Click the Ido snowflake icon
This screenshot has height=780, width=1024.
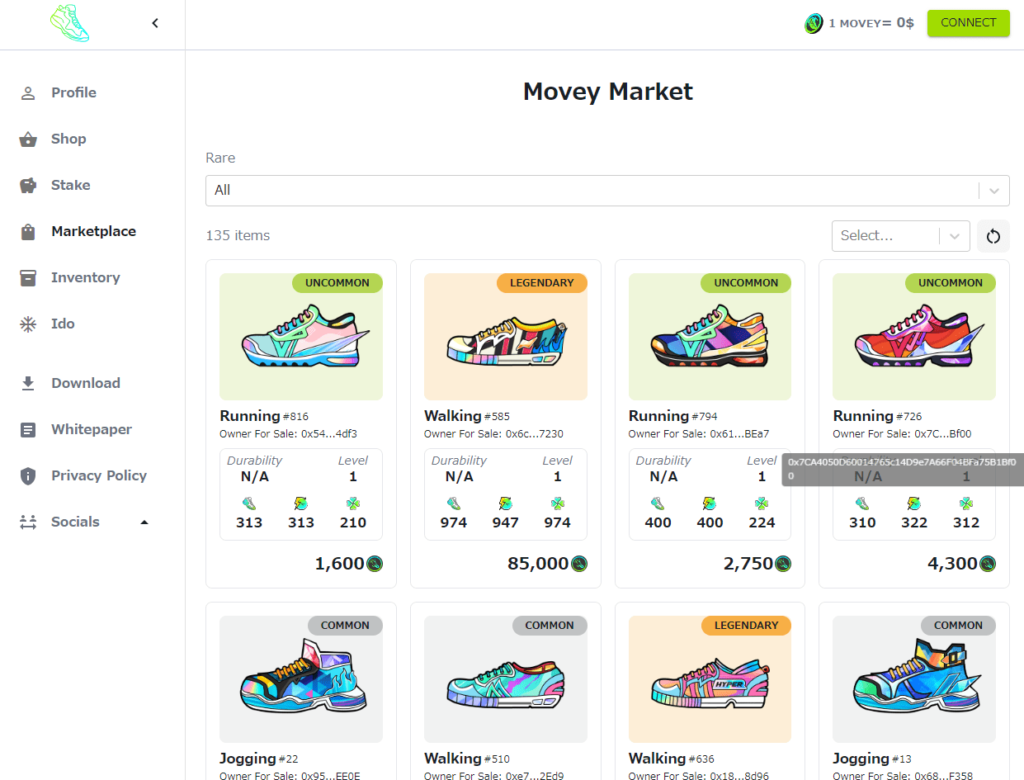pos(28,324)
